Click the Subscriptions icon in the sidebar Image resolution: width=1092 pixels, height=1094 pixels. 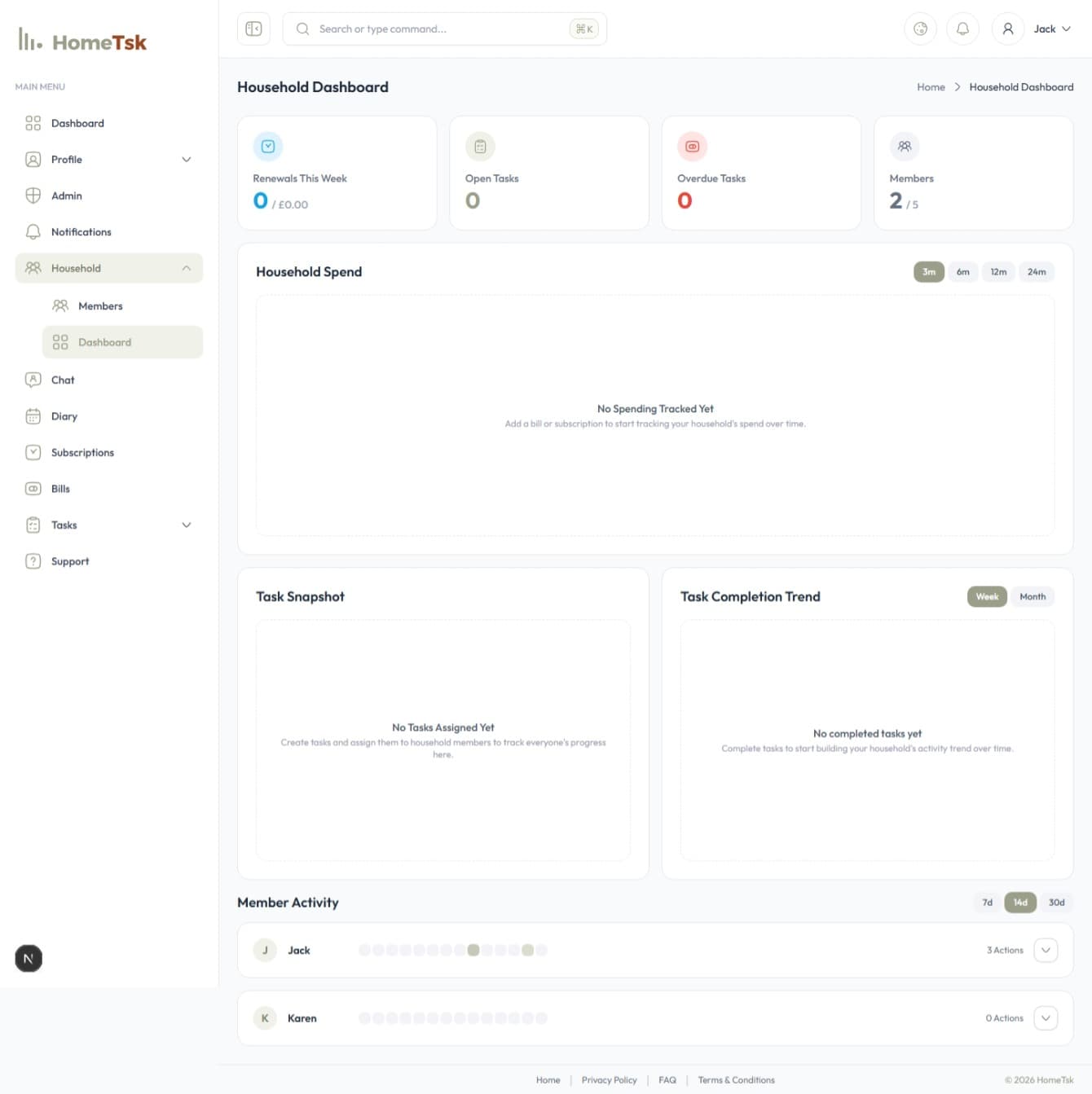33,452
